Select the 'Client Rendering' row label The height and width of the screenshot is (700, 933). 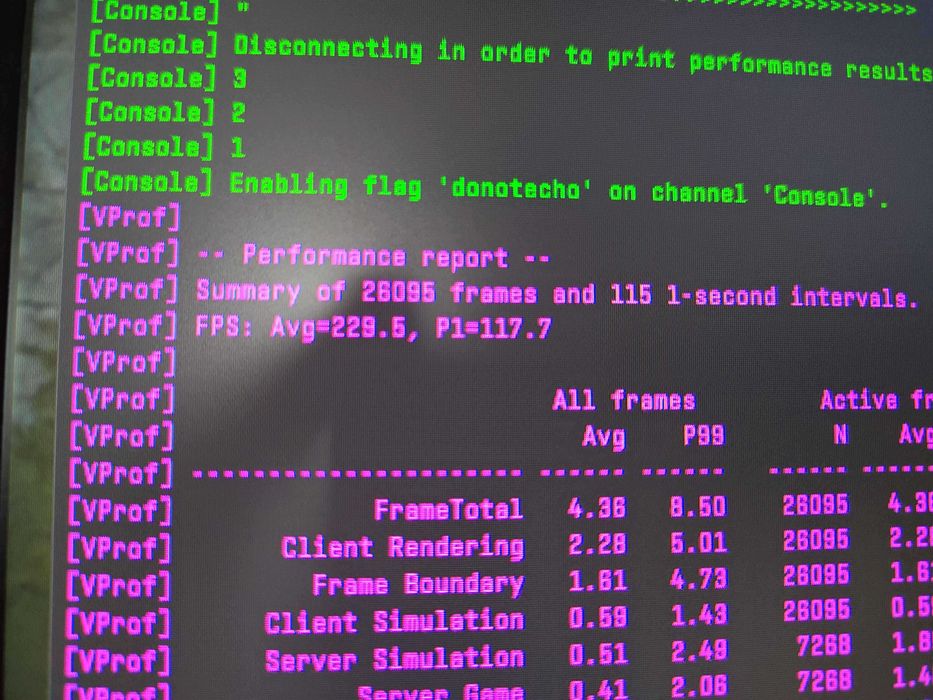tap(402, 548)
